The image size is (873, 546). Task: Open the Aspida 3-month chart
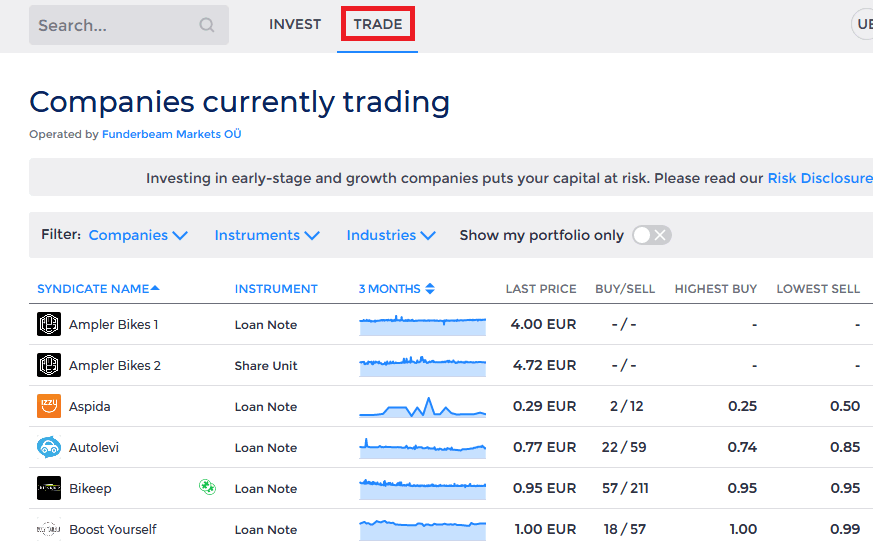click(x=423, y=406)
